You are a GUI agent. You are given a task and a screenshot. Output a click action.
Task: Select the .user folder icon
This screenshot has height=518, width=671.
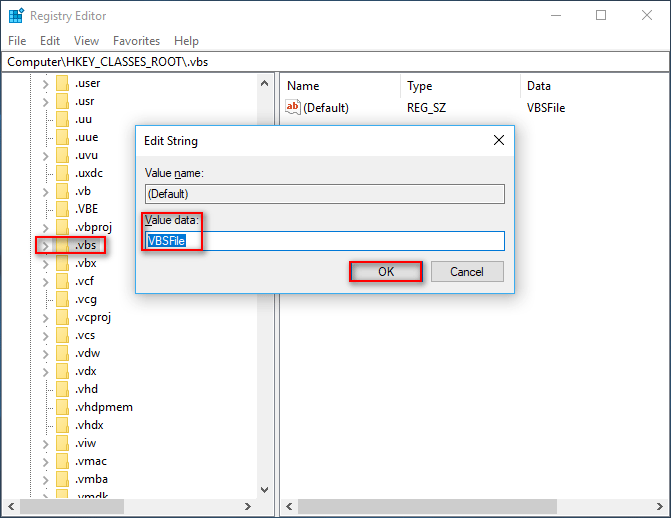coord(62,83)
